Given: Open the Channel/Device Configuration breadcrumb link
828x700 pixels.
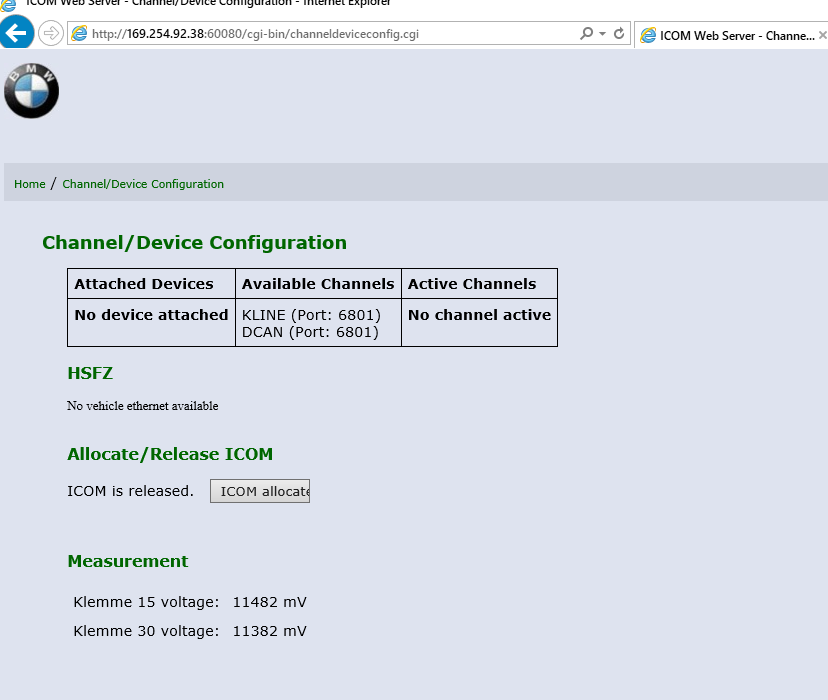Looking at the screenshot, I should [143, 184].
